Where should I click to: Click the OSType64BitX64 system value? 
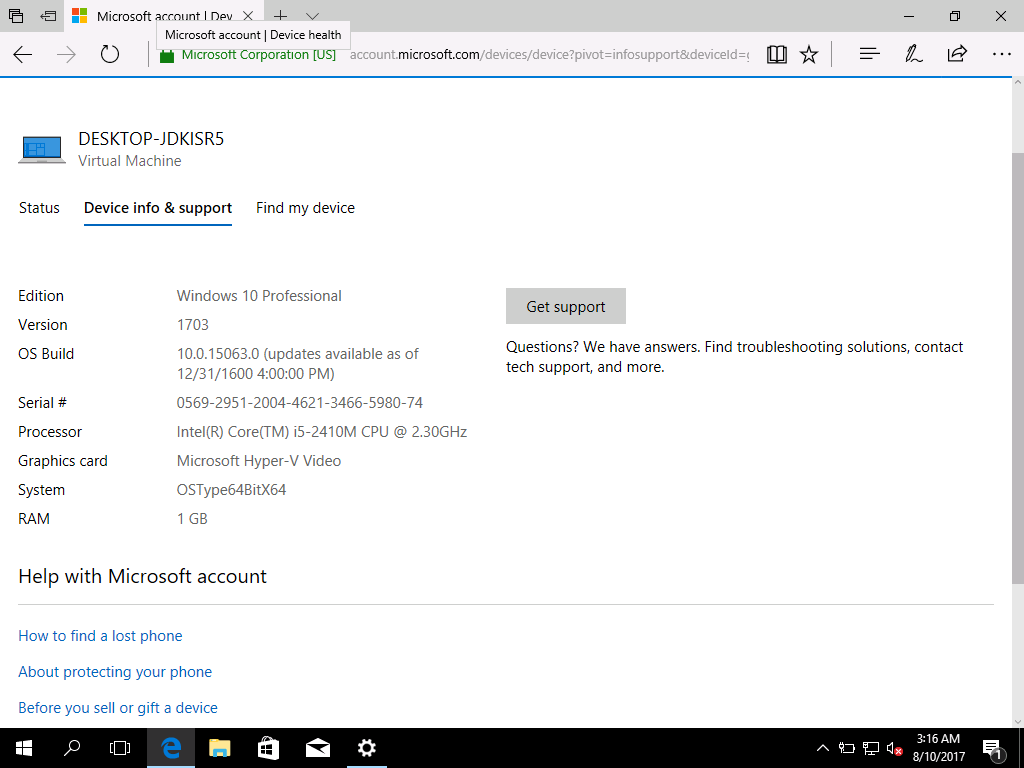pos(231,490)
